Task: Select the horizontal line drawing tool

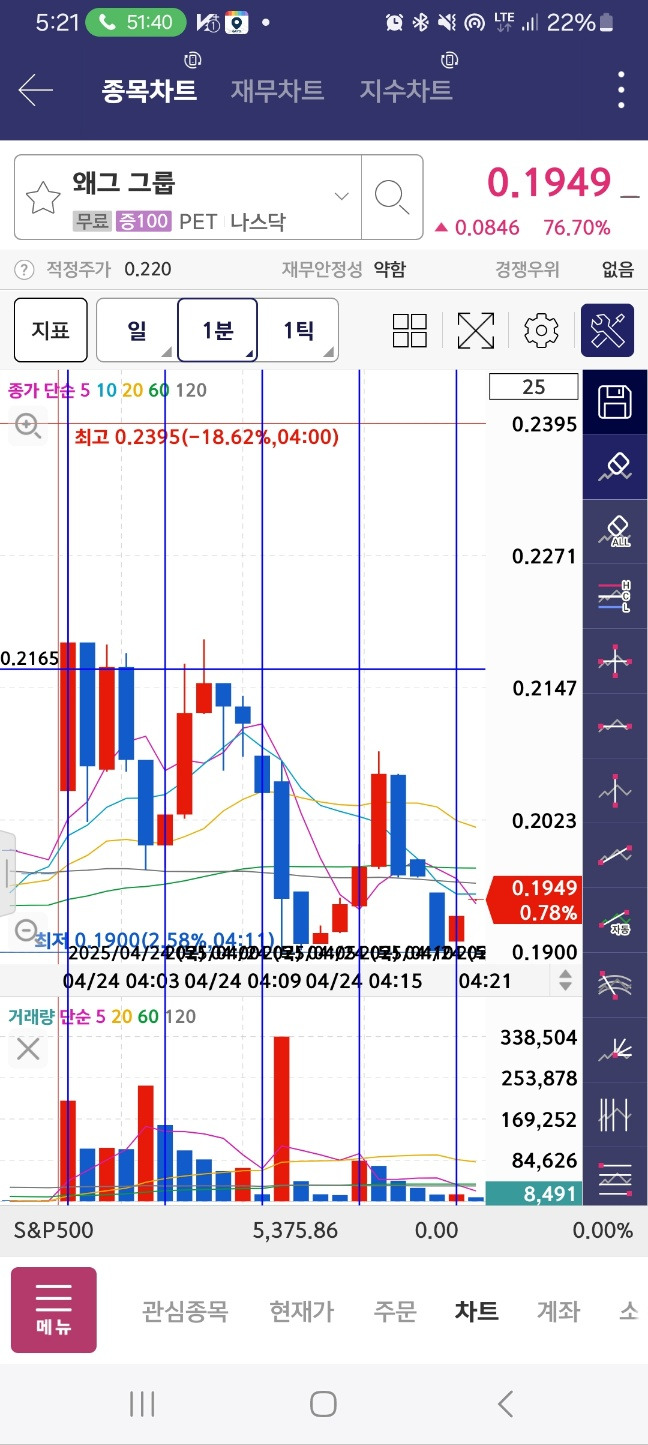Action: pyautogui.click(x=614, y=725)
